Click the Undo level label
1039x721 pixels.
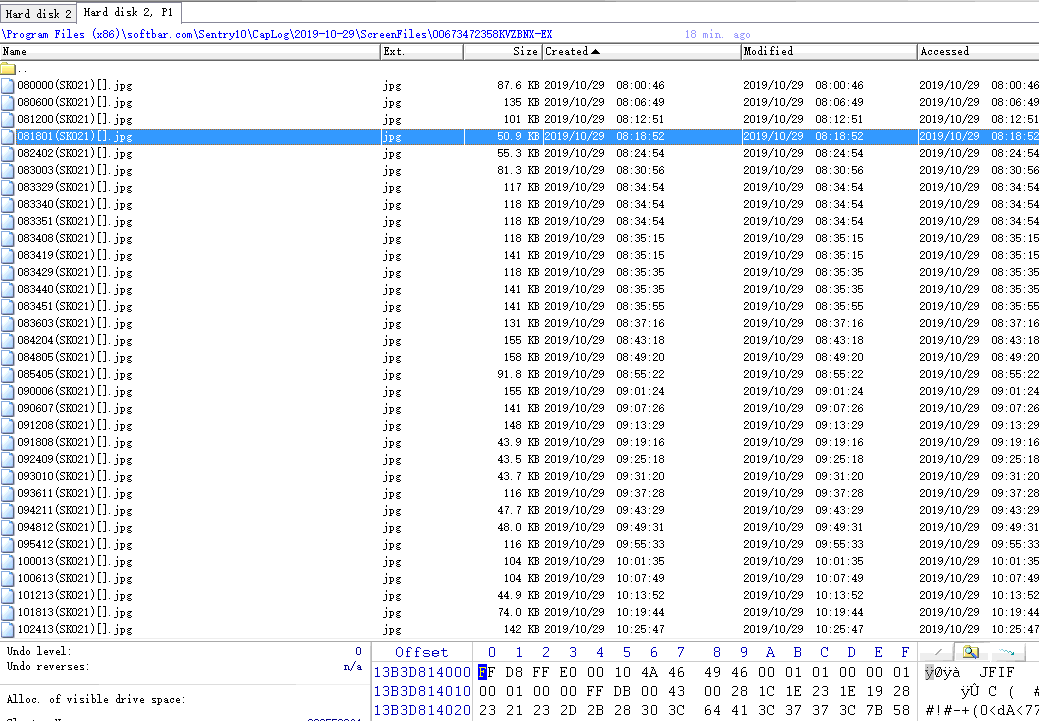pos(38,651)
